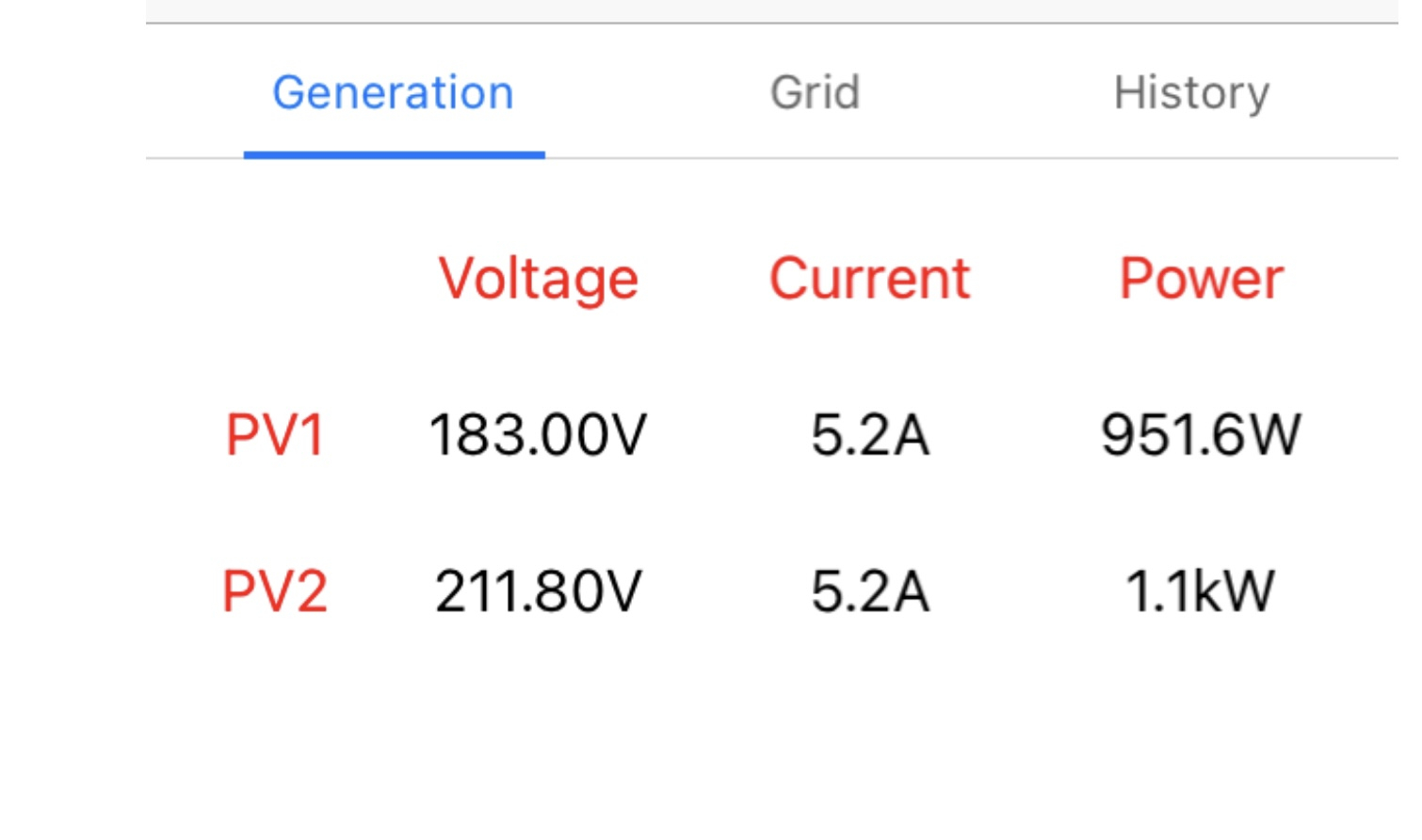
Task: Click the PV2 power value 1.1kW
Action: coord(1201,591)
